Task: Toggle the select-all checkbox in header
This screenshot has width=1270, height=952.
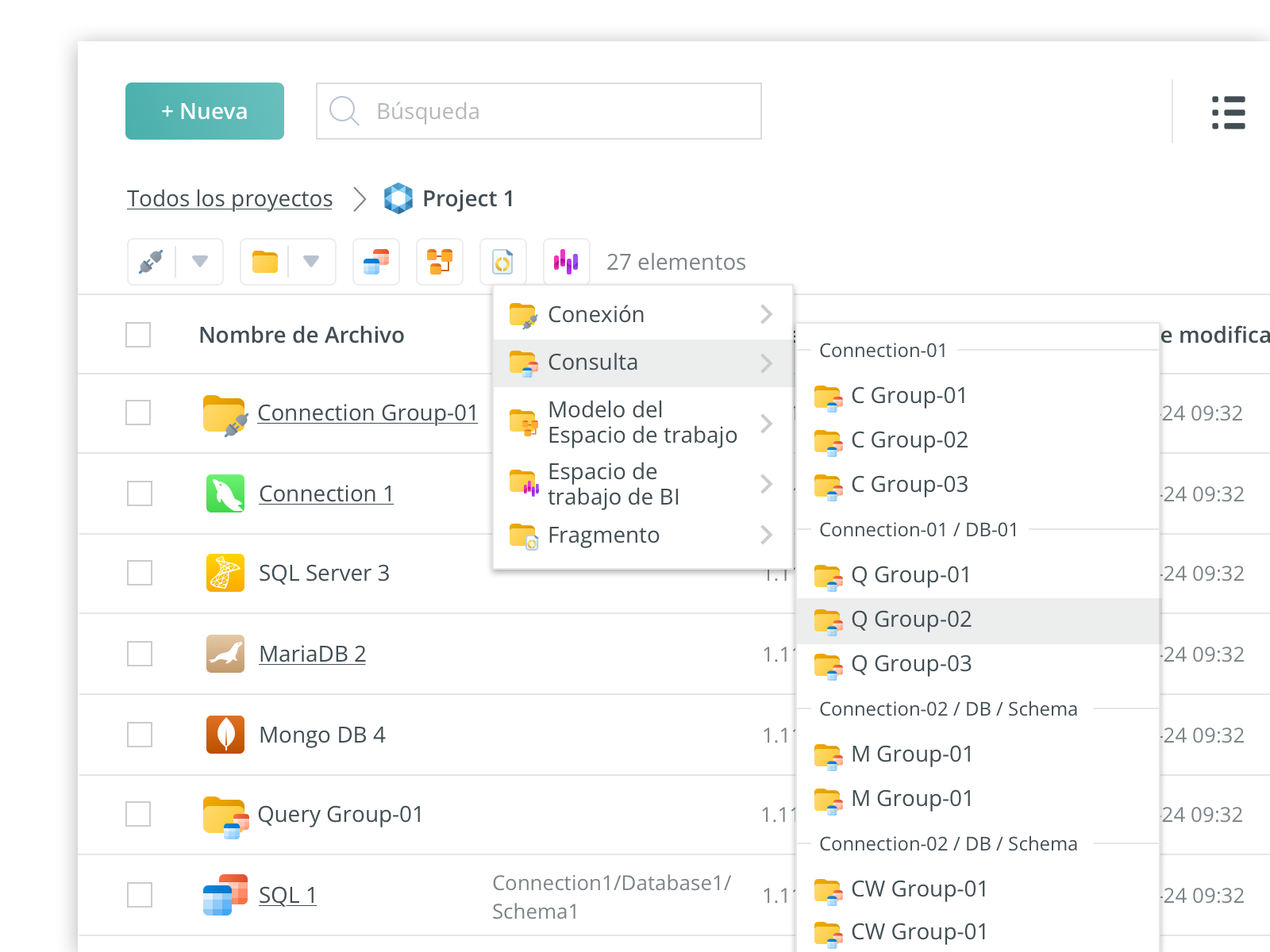Action: 138,335
